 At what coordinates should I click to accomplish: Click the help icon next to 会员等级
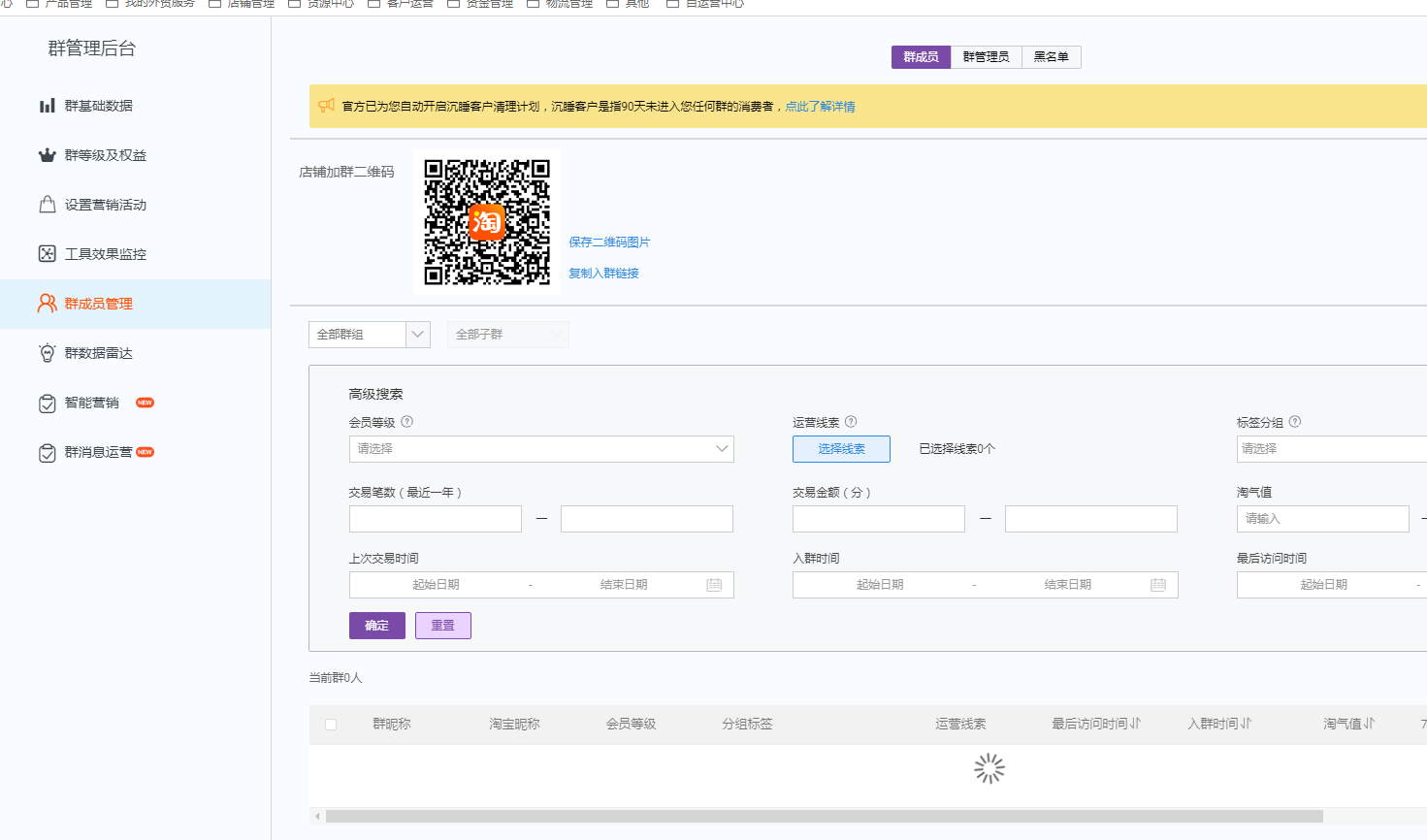tap(407, 422)
